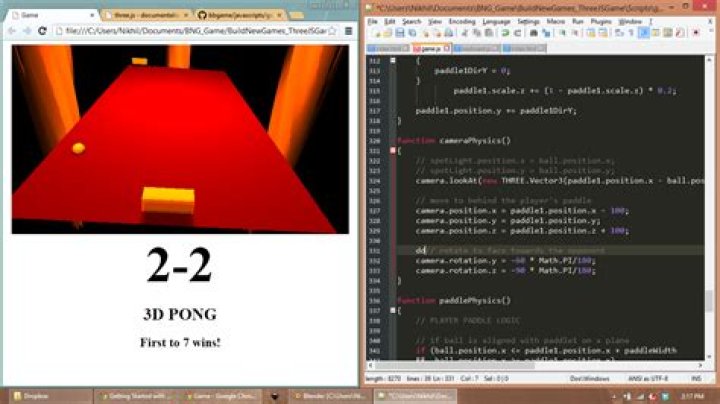Click Chrome's back arrow
Image resolution: width=720 pixels, height=404 pixels.
click(x=12, y=31)
